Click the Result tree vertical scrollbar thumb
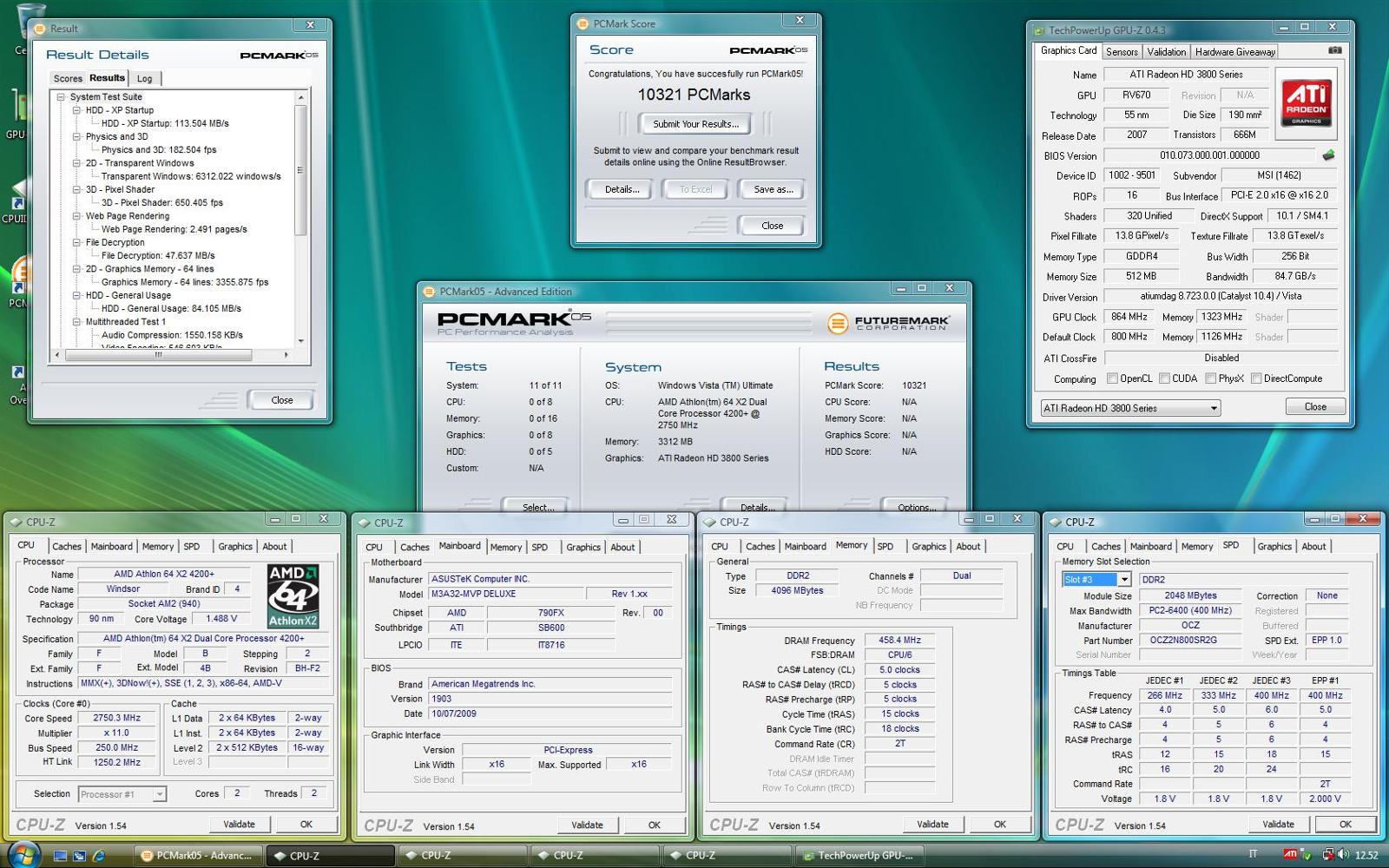 tap(300, 169)
